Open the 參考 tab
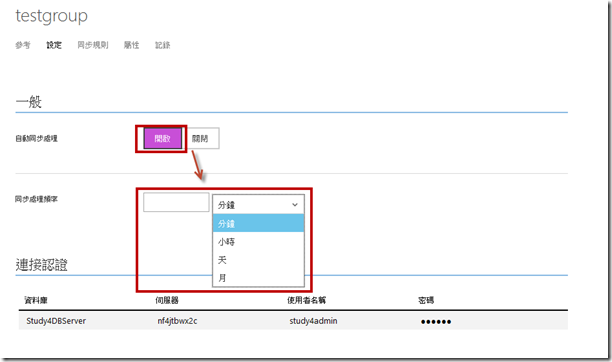 coord(23,45)
